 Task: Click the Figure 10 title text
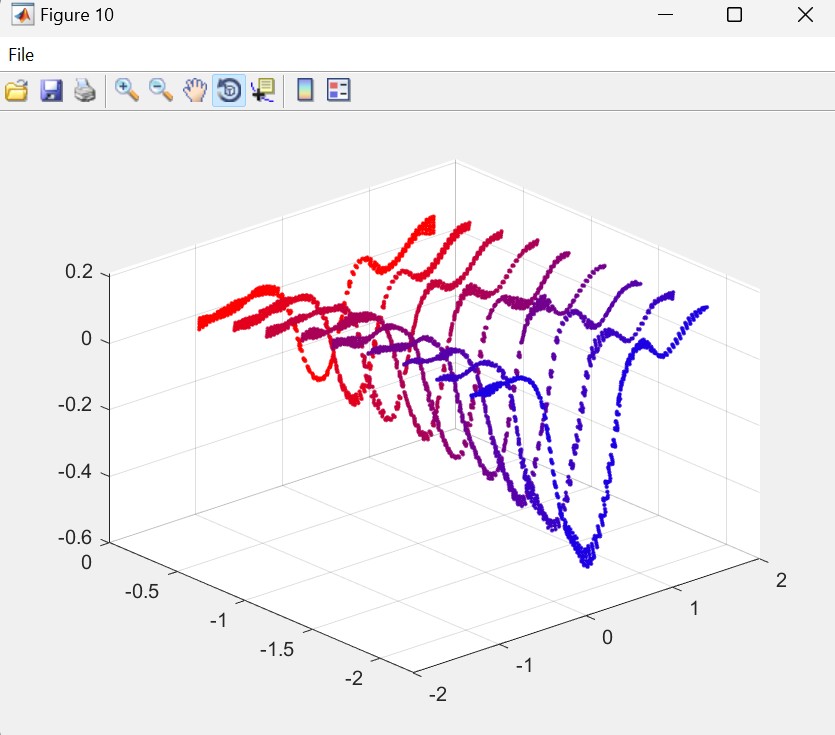coord(76,15)
